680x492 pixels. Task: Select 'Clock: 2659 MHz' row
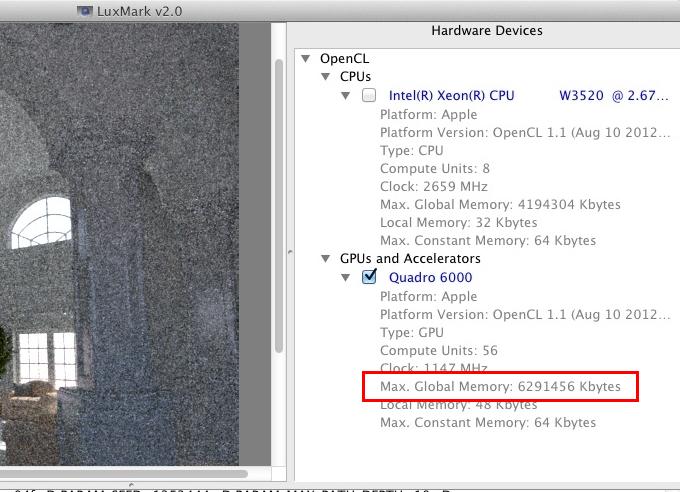(x=434, y=187)
